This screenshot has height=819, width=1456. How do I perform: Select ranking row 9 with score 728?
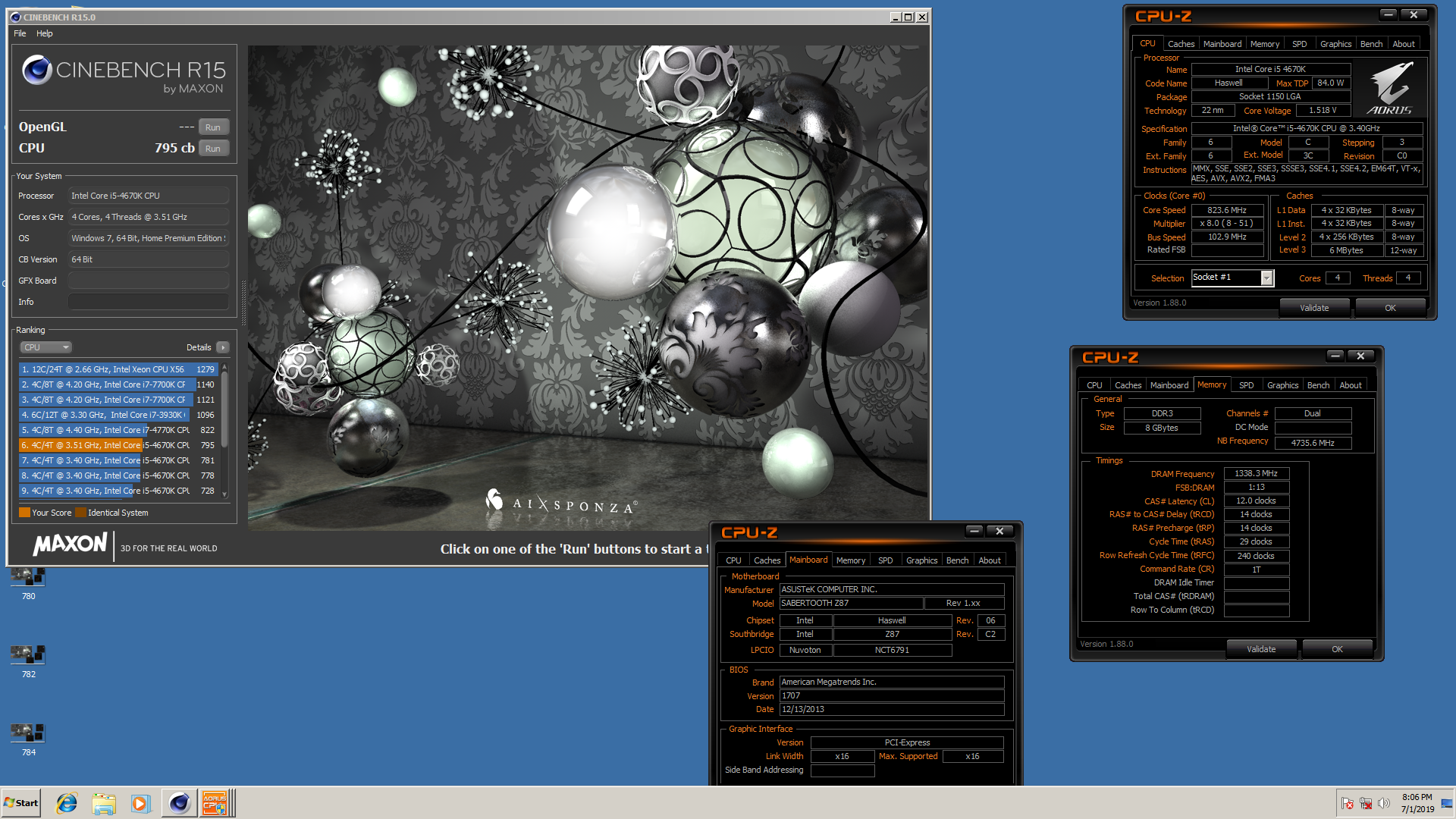point(118,491)
